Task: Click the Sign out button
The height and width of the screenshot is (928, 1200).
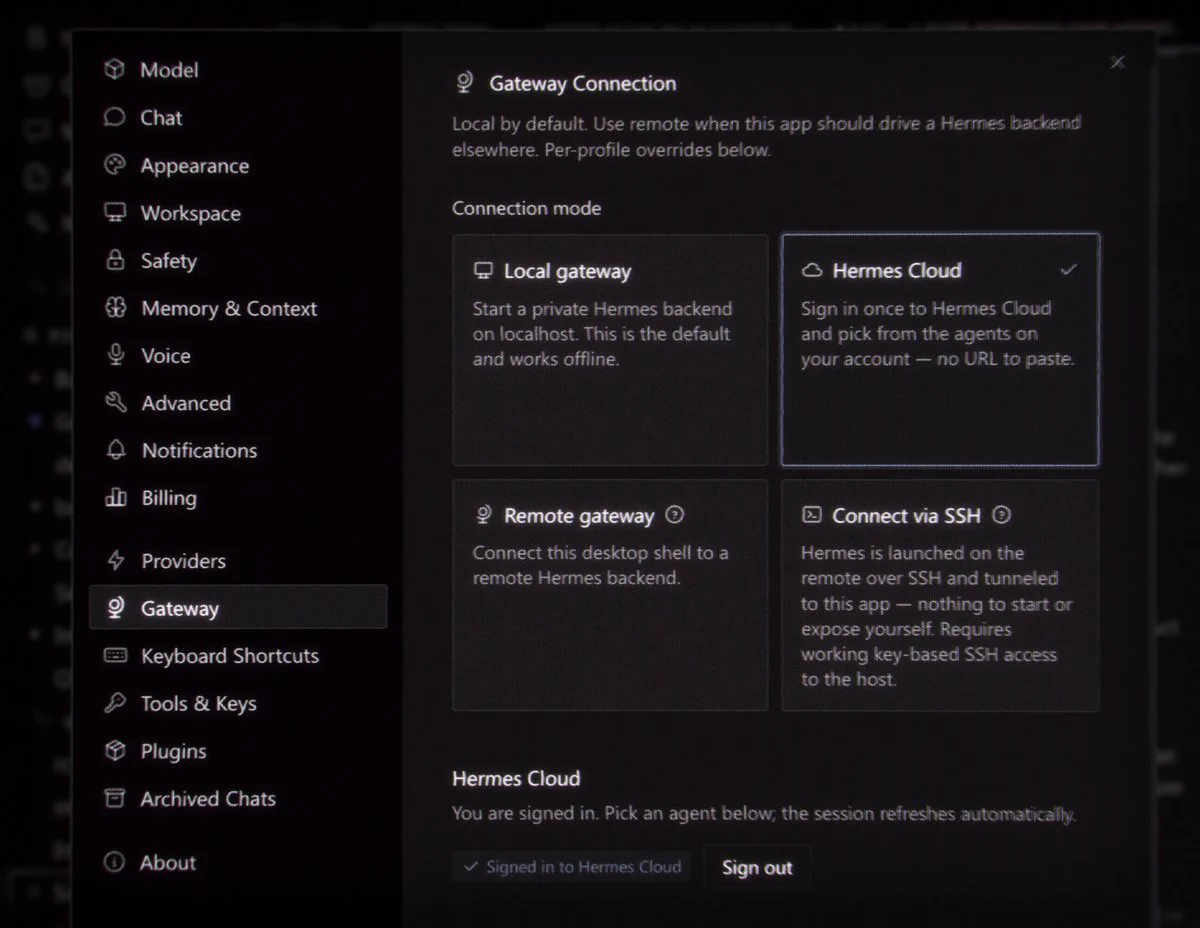Action: [x=757, y=868]
